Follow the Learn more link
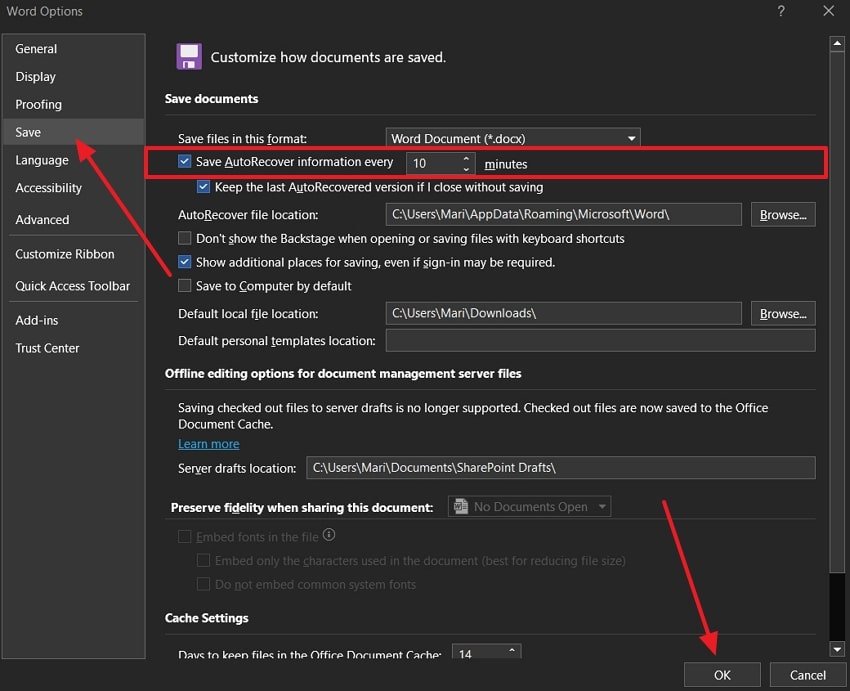Image resolution: width=850 pixels, height=691 pixels. tap(209, 444)
